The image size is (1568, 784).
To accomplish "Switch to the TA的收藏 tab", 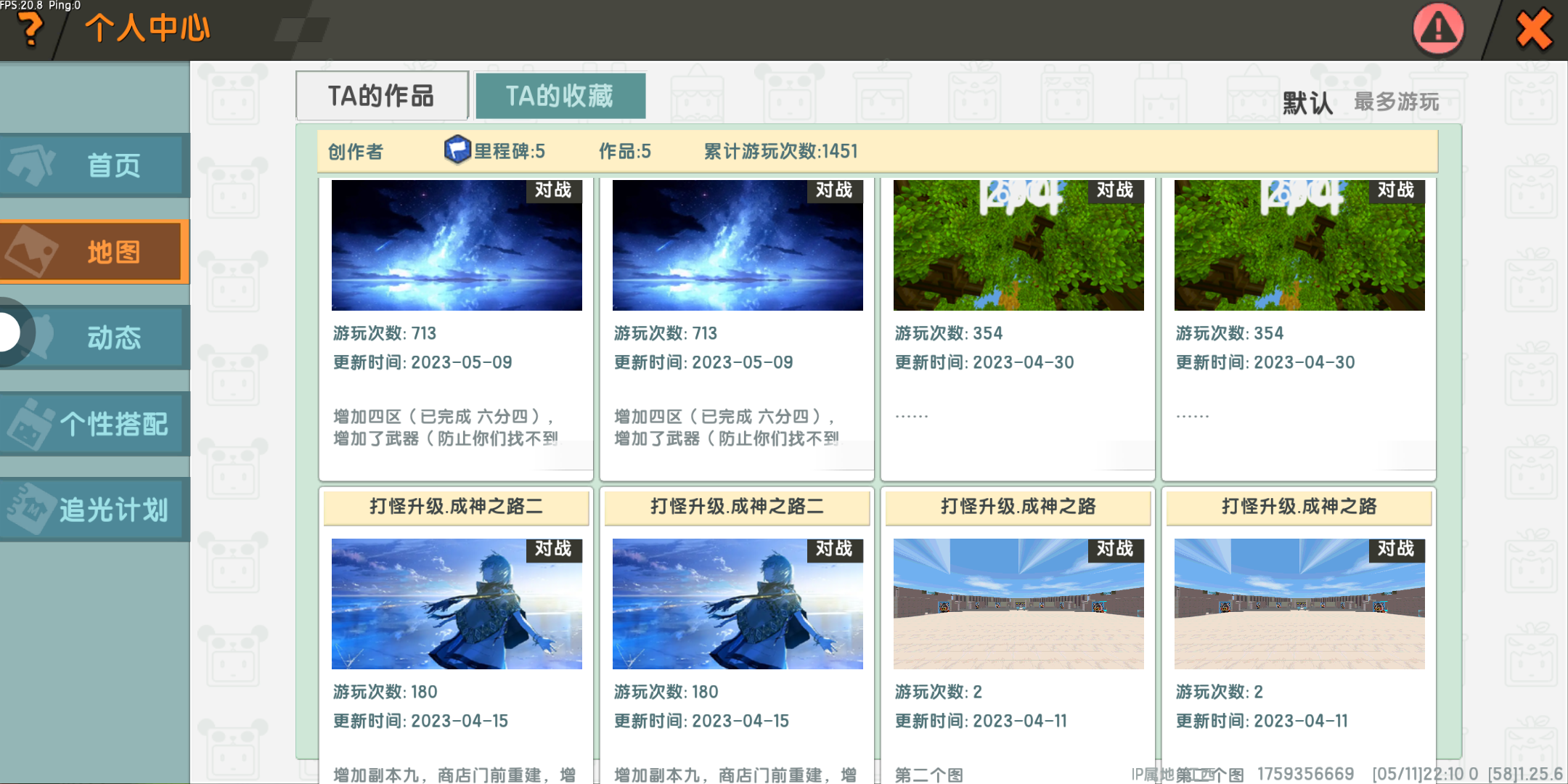I will (x=560, y=96).
